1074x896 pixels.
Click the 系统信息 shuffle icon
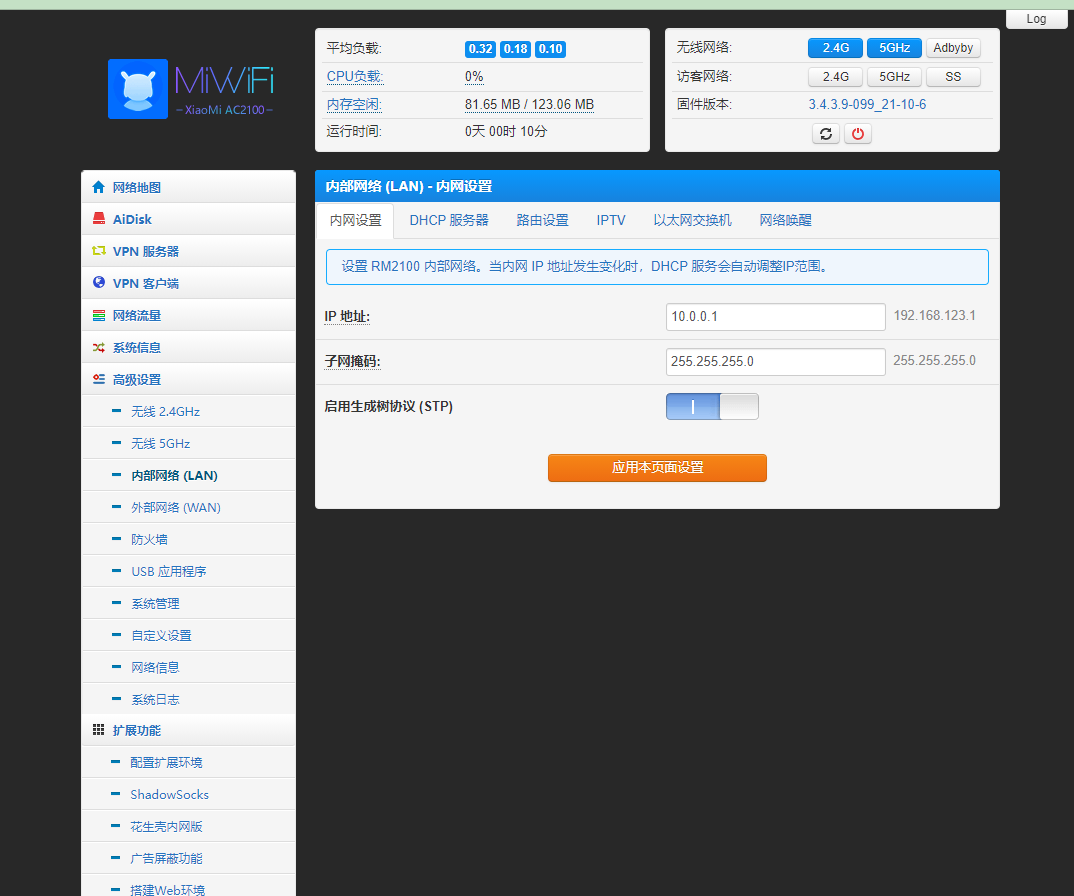click(x=98, y=347)
